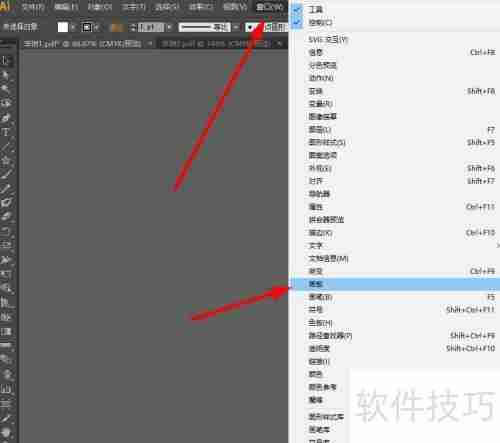Select the Star shape tool

point(6,160)
